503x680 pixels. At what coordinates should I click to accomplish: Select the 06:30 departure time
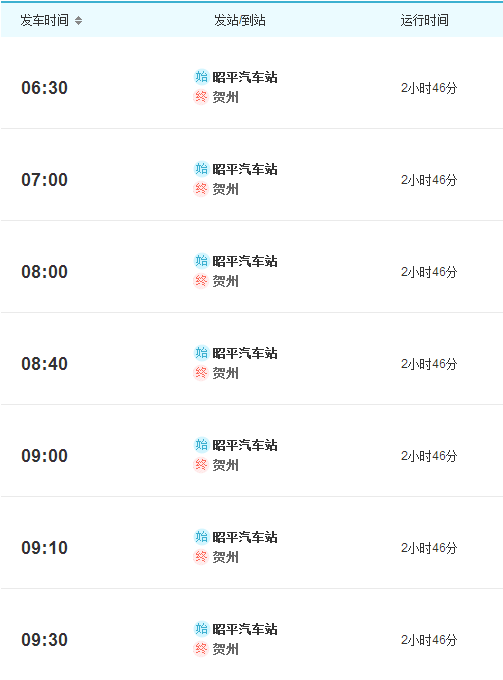pyautogui.click(x=45, y=88)
